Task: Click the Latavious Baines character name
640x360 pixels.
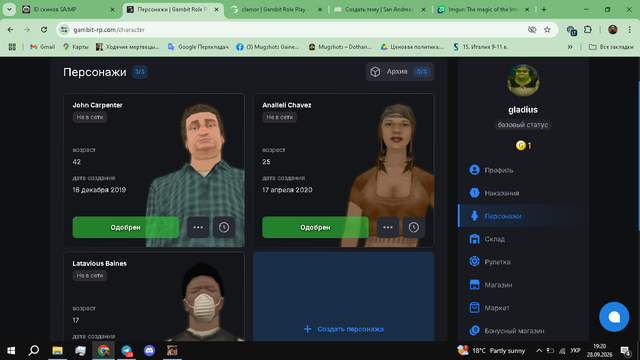Action: 100,263
